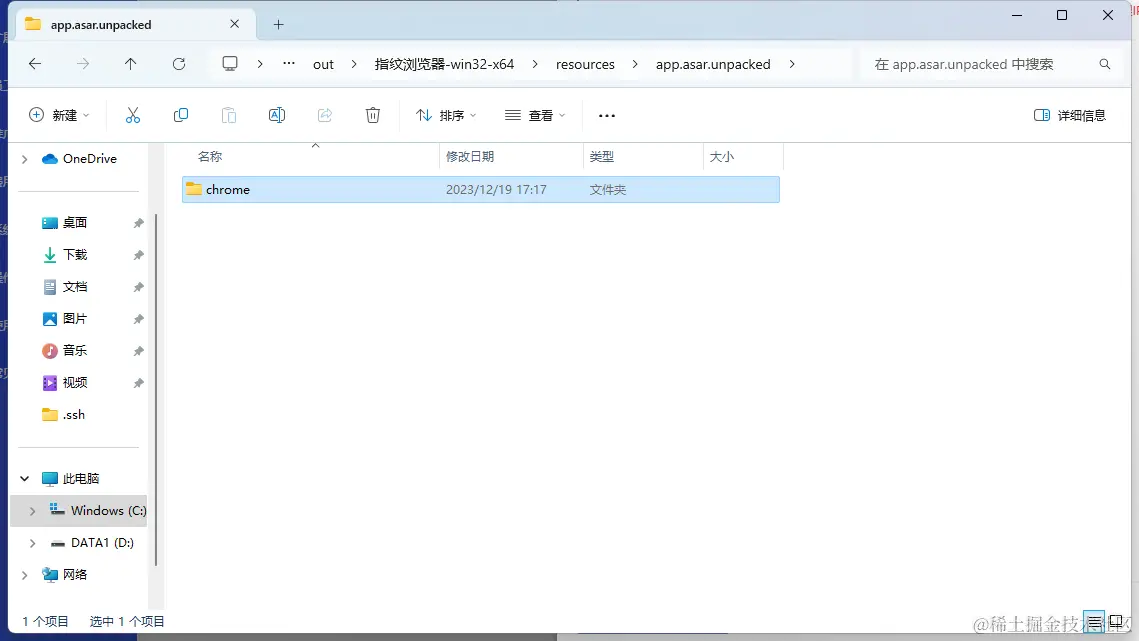Select 网络 in navigation pane

point(74,575)
